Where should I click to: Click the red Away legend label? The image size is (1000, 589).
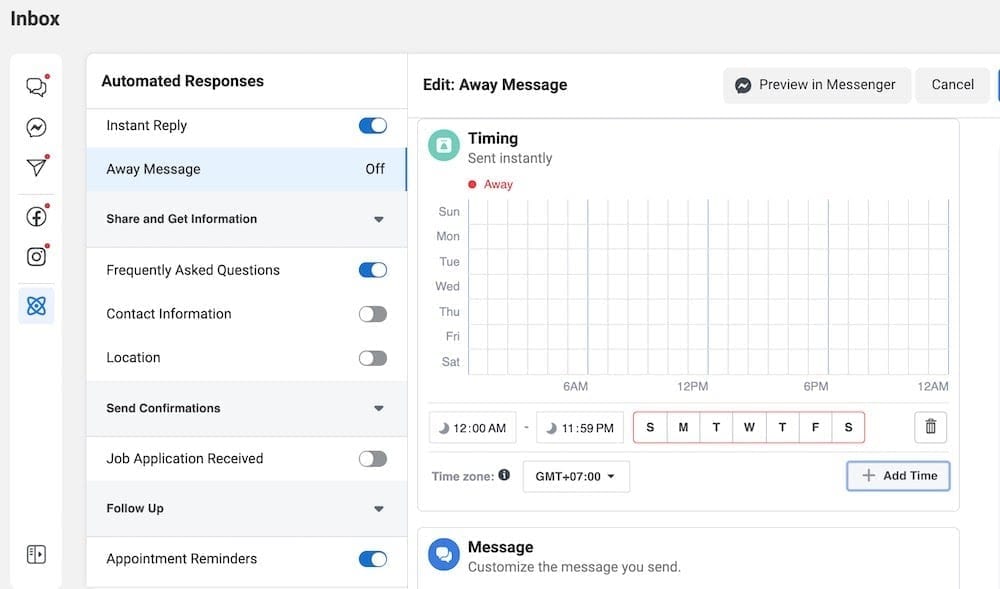coord(498,185)
